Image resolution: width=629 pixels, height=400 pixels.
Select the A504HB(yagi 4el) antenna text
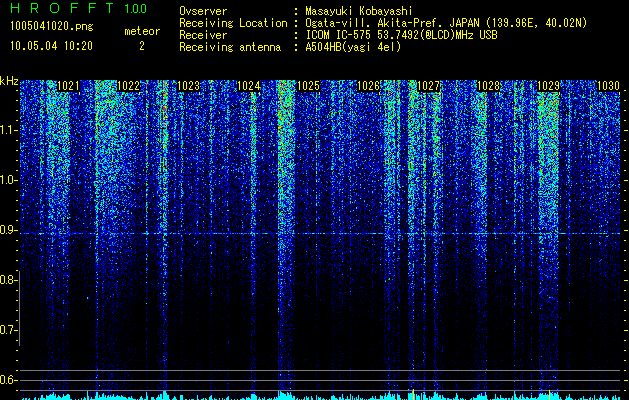tap(353, 47)
